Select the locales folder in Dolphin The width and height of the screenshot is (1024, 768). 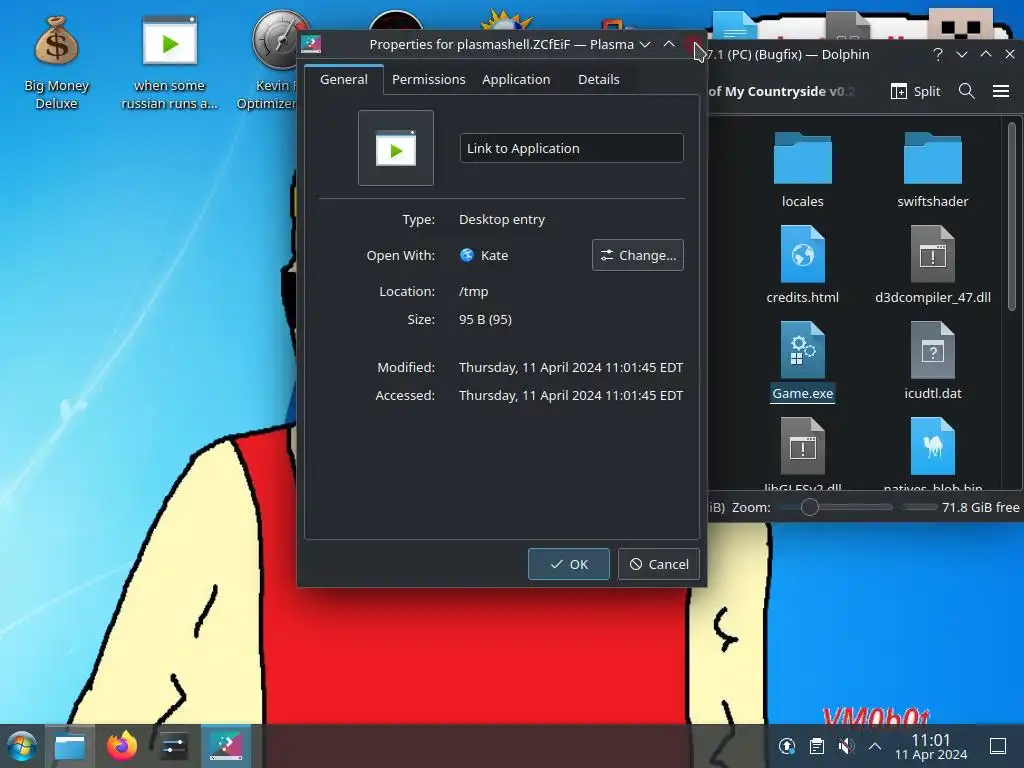[802, 170]
